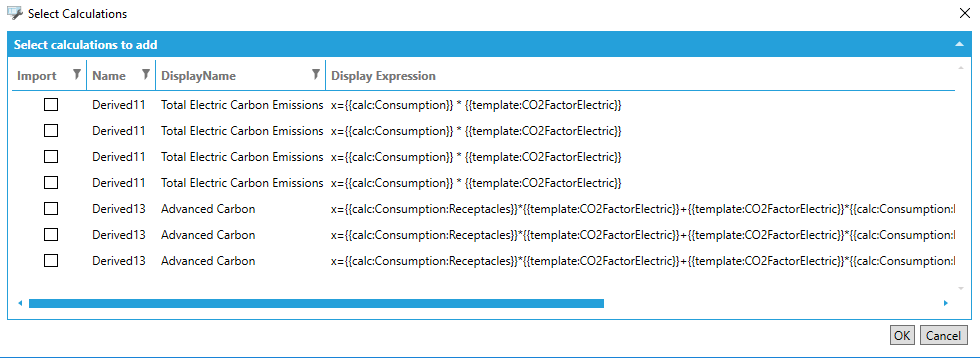Cancel the Select Calculations dialog
This screenshot has height=361, width=980.
(943, 335)
